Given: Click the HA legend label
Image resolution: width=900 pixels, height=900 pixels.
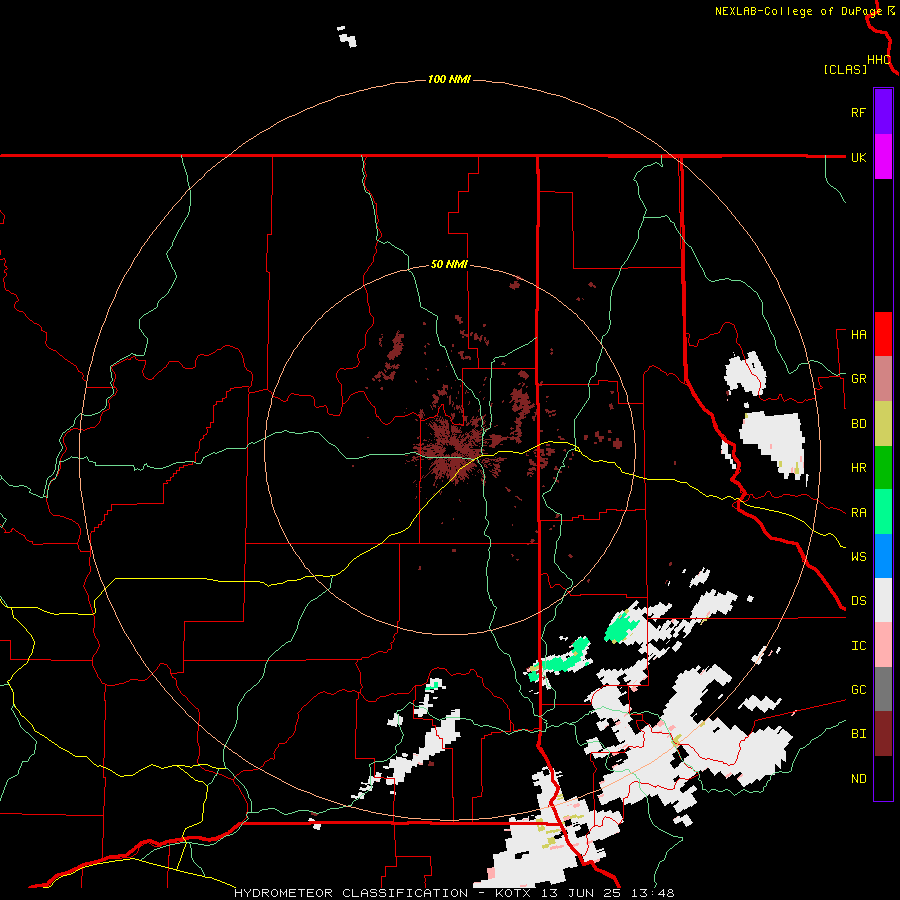Looking at the screenshot, I should tap(858, 335).
